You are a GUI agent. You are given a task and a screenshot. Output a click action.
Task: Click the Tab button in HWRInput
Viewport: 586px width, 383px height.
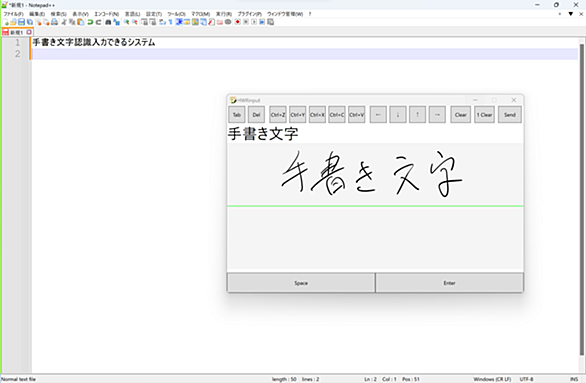coord(237,115)
